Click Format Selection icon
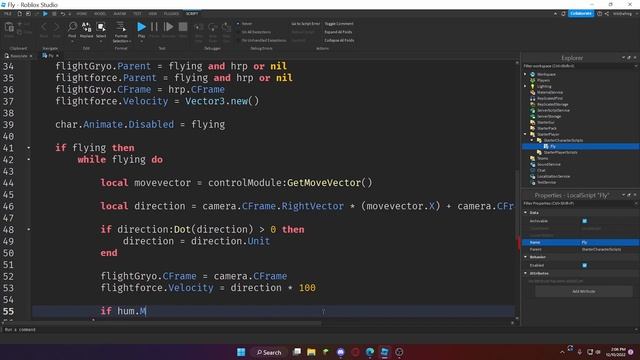Image resolution: width=640 pixels, height=360 pixels. (121, 27)
